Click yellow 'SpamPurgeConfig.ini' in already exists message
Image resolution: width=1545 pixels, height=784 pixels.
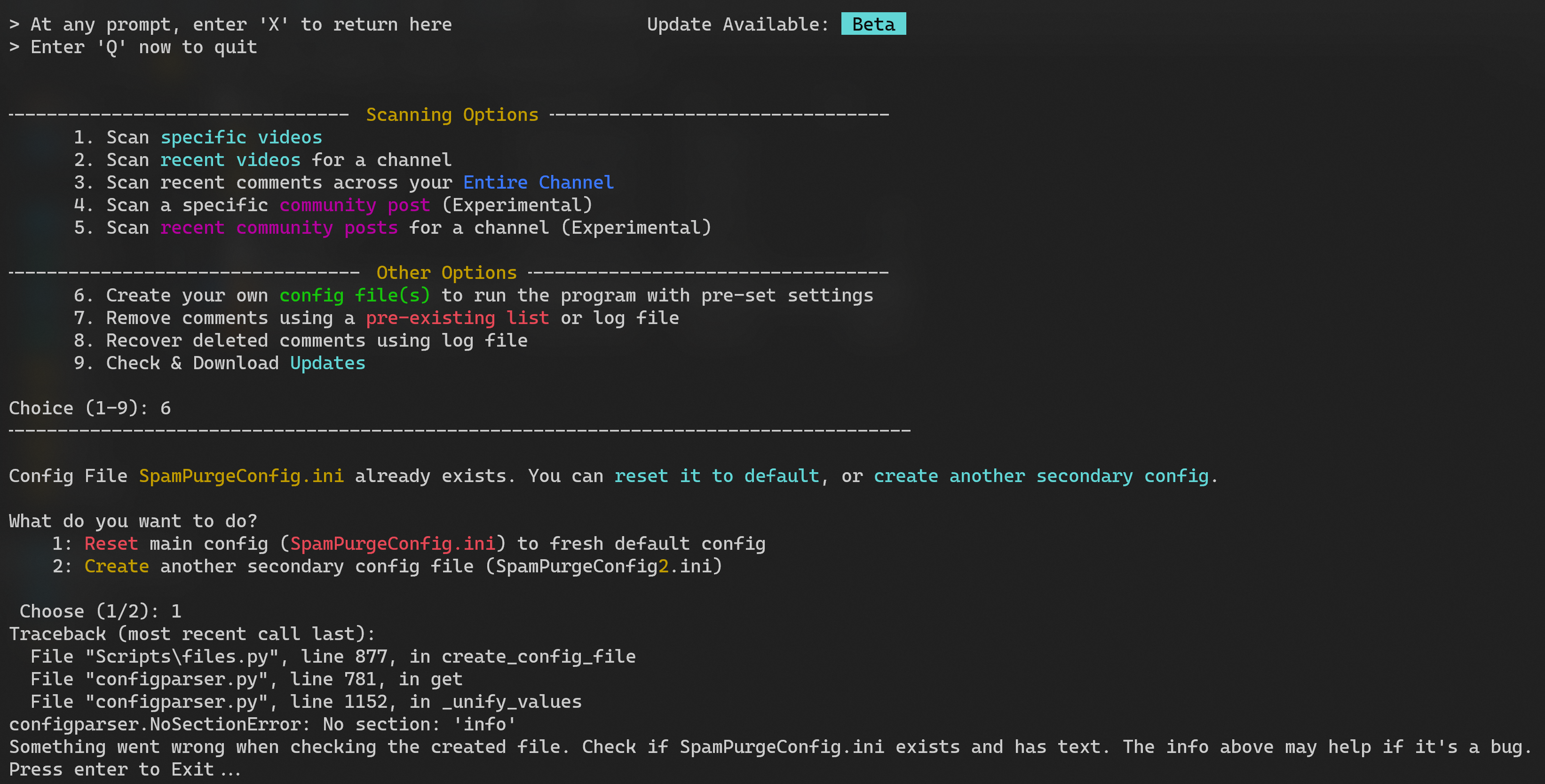[241, 476]
